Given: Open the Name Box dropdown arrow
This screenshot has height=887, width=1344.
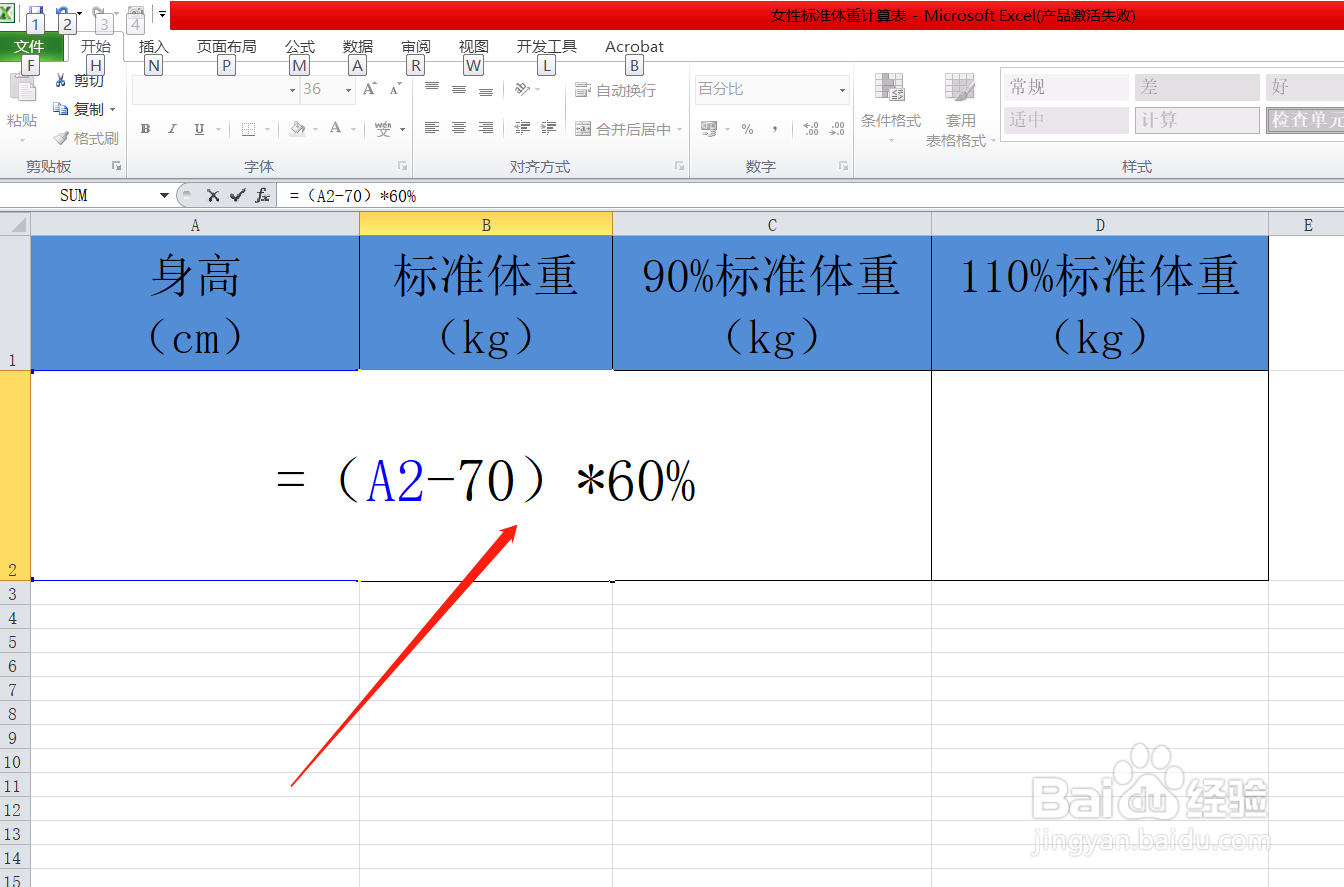Looking at the screenshot, I should coord(165,196).
